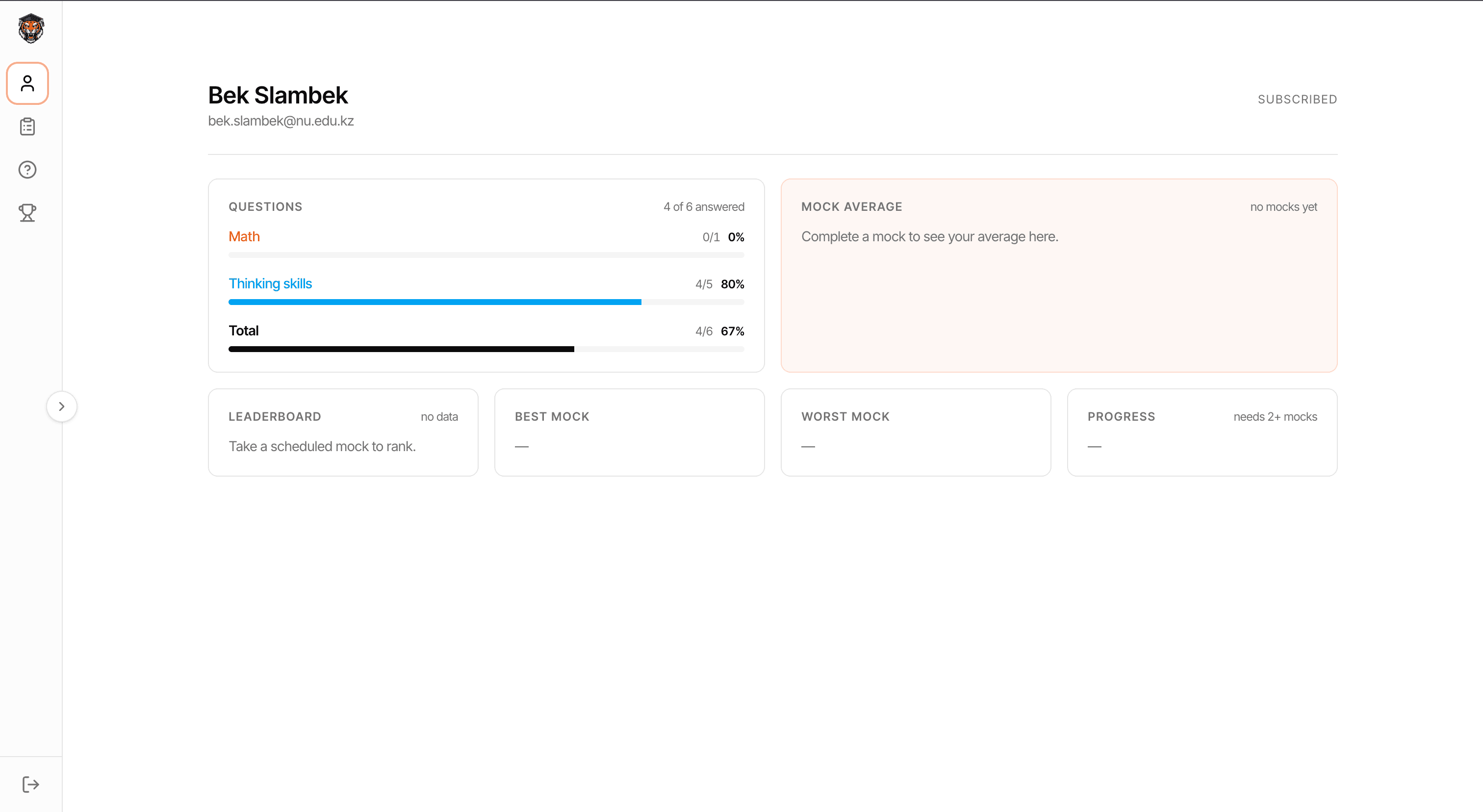This screenshot has height=812, width=1483.
Task: Select the Best Mock card
Action: coord(629,432)
